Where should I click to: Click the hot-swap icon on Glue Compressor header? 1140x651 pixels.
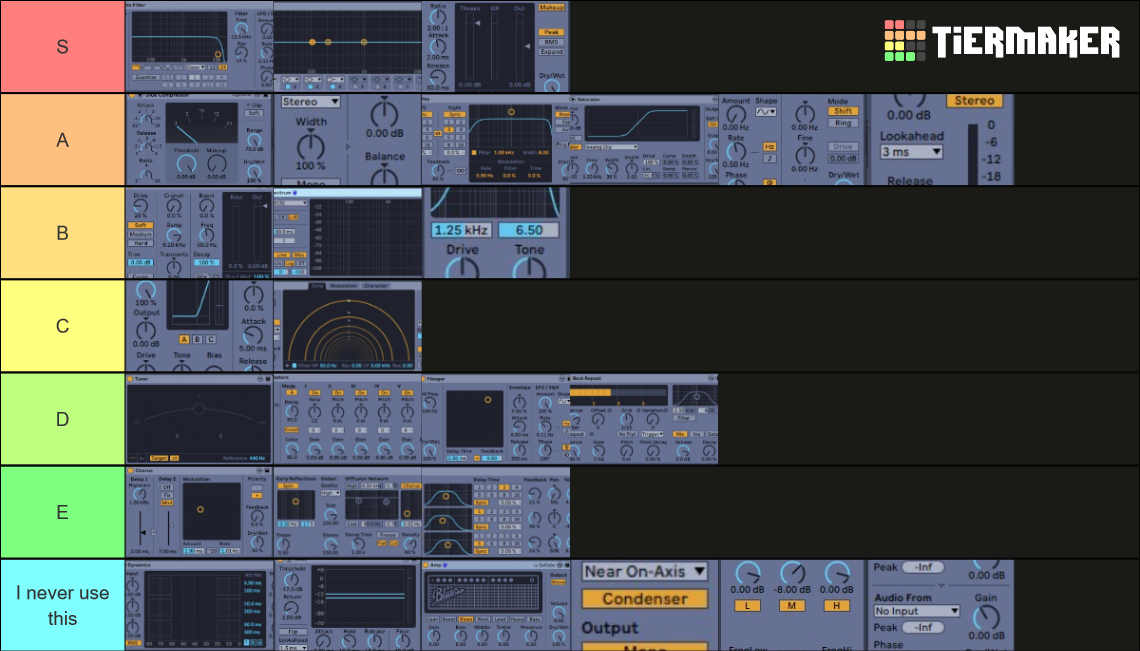[x=259, y=97]
